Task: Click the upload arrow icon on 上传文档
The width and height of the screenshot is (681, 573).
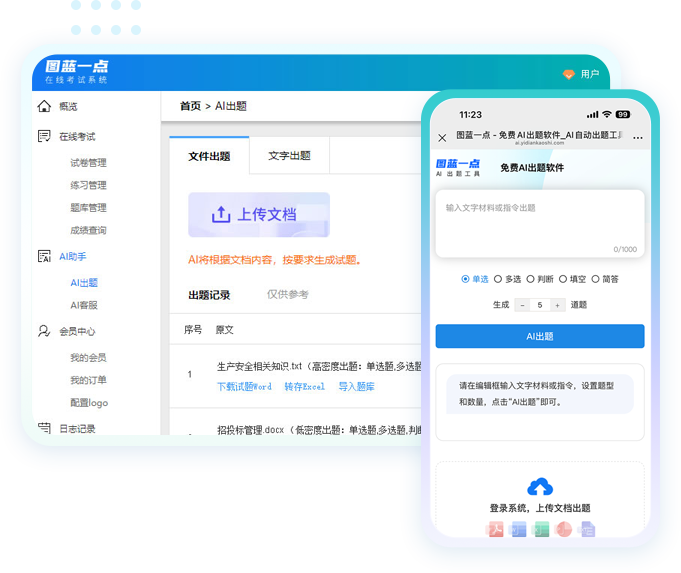Action: tap(221, 214)
